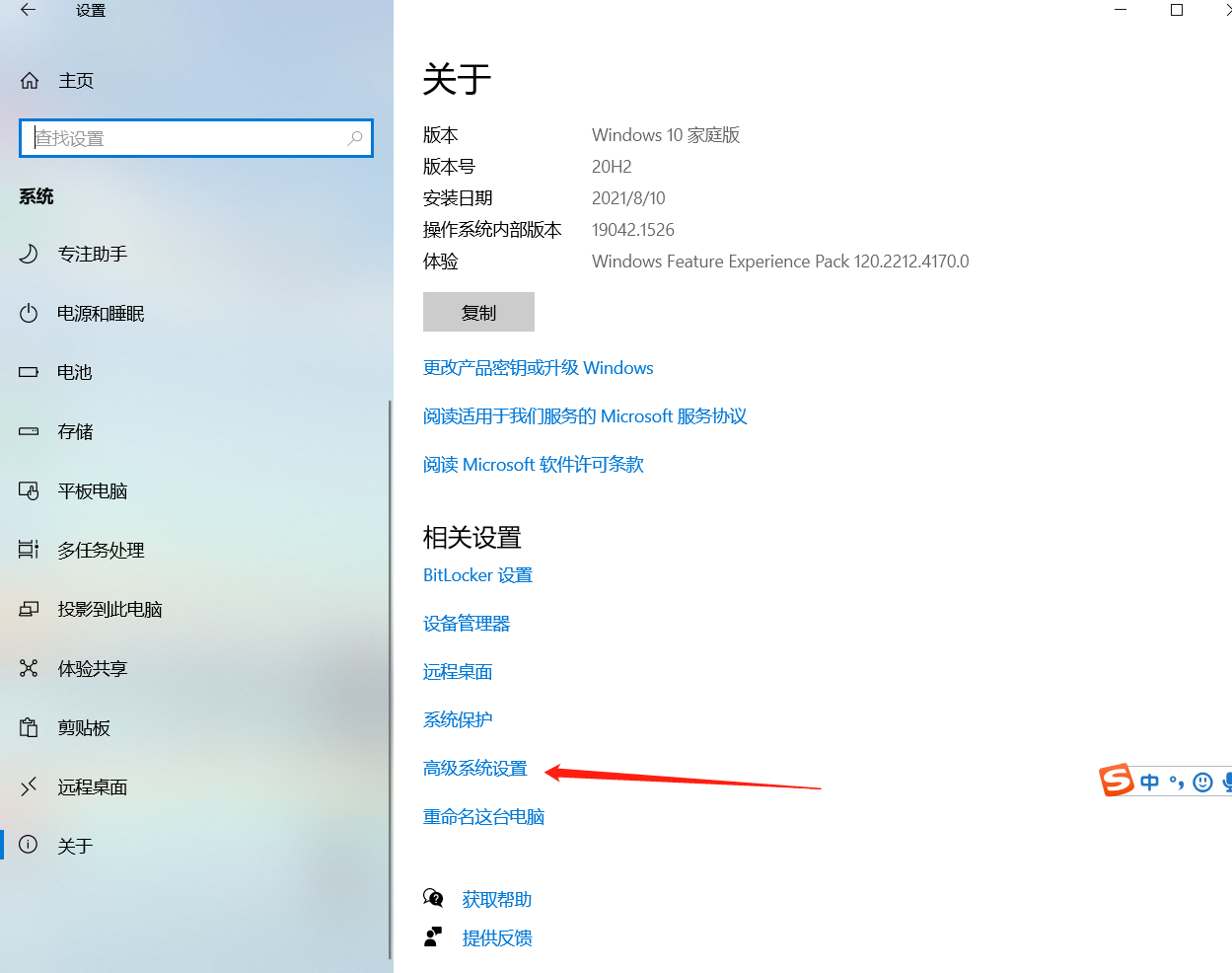Click the 获取帮助 help icon
This screenshot has height=973, width=1232.
coord(433,898)
